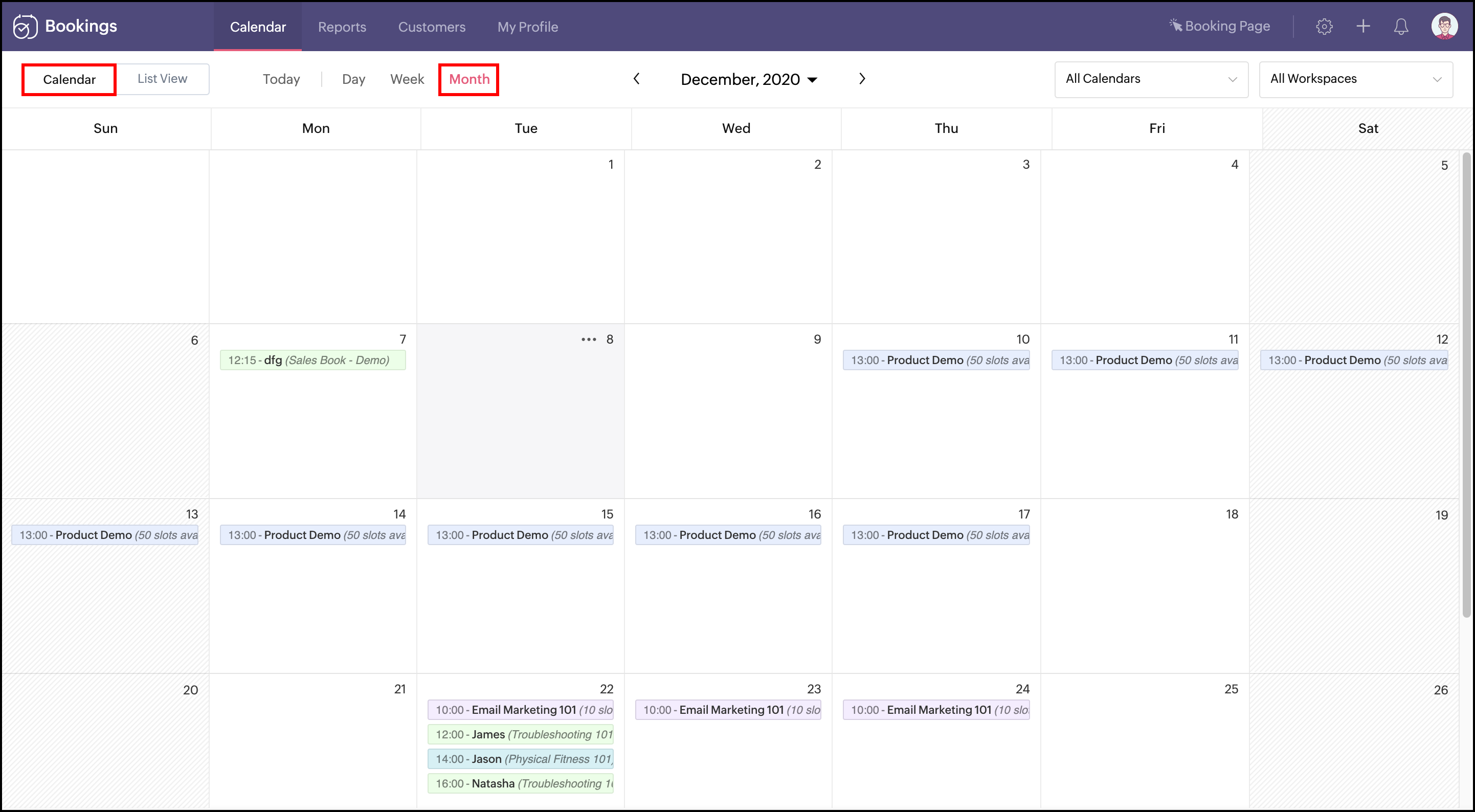Open notifications bell icon

(1400, 27)
